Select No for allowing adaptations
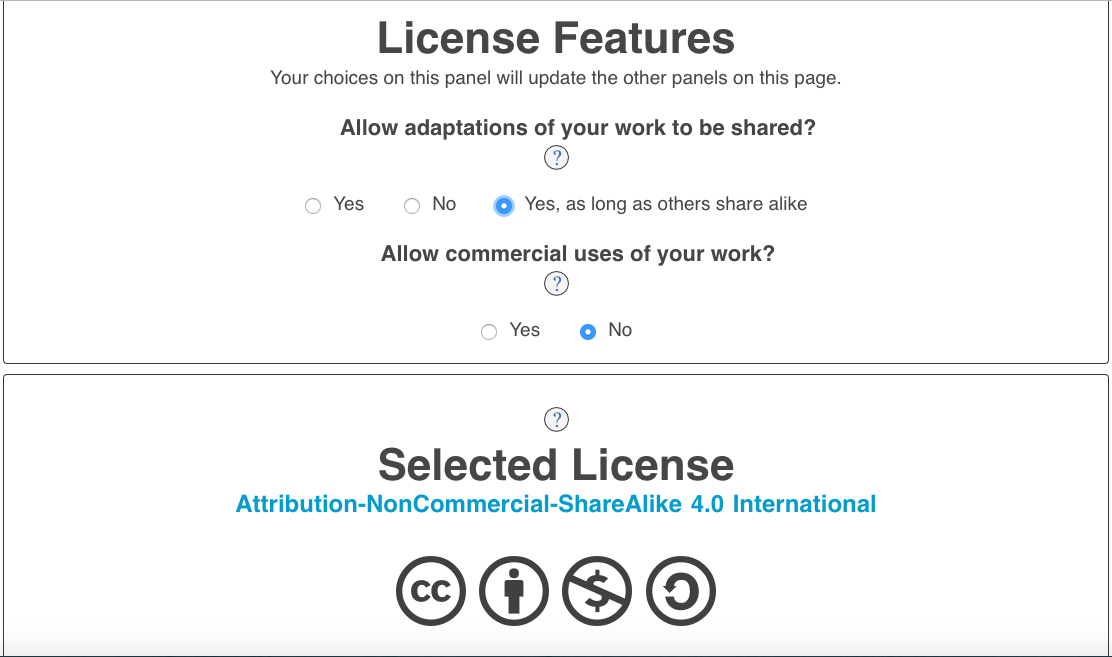 (412, 206)
